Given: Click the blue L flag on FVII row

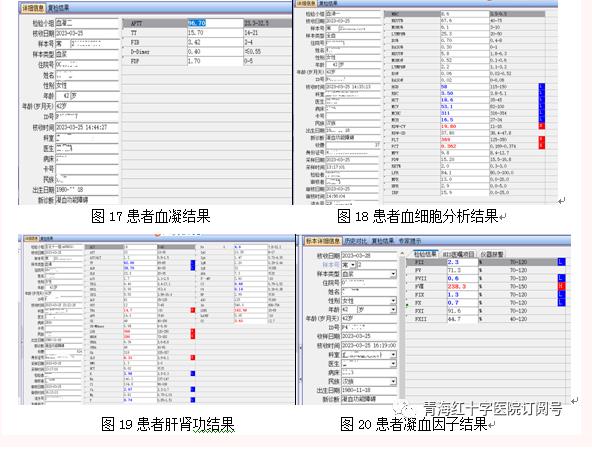Looking at the screenshot, I should click(x=561, y=278).
